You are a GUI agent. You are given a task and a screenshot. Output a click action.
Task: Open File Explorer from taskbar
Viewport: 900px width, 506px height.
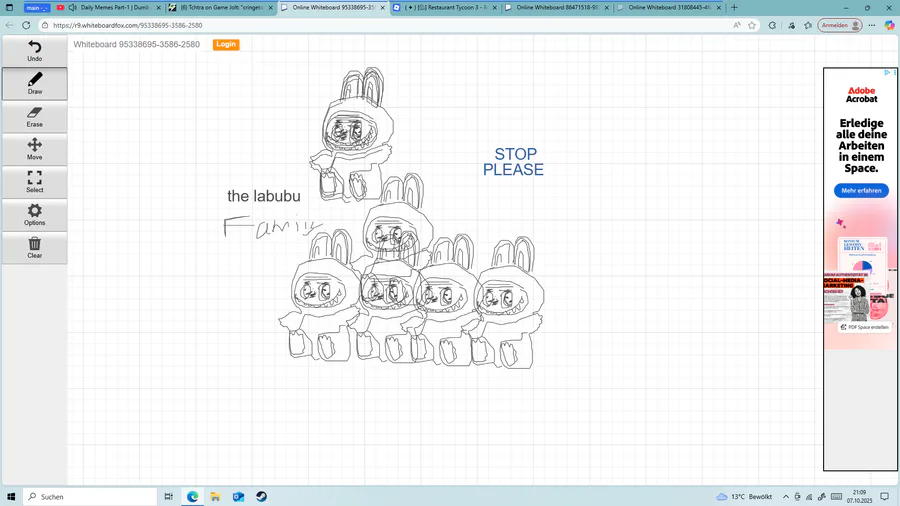click(x=215, y=497)
